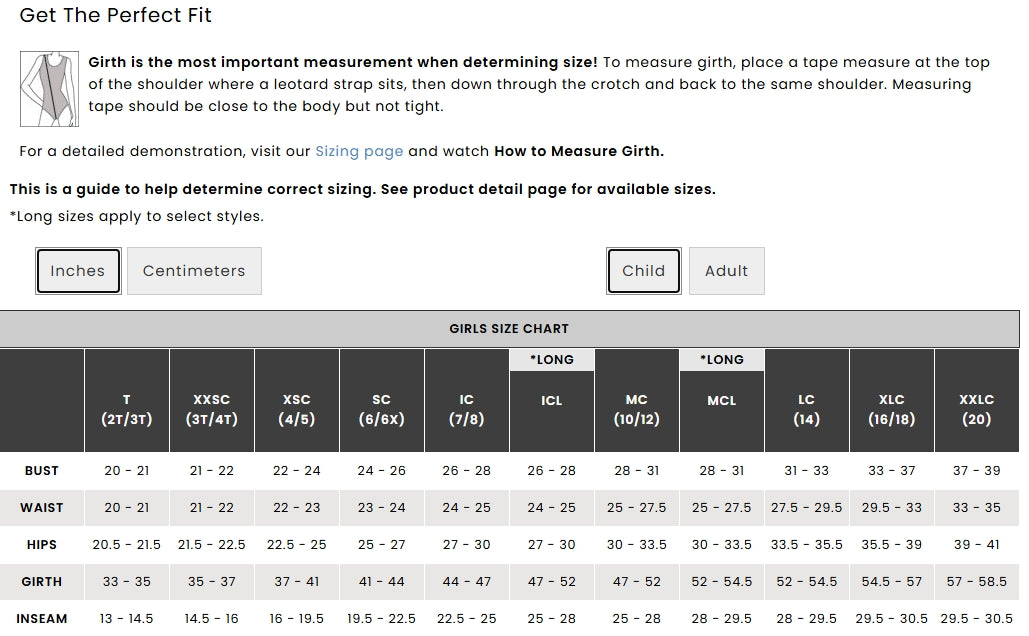Viewport: 1029px width, 636px height.
Task: Click the MC (10/12) column header
Action: [637, 400]
